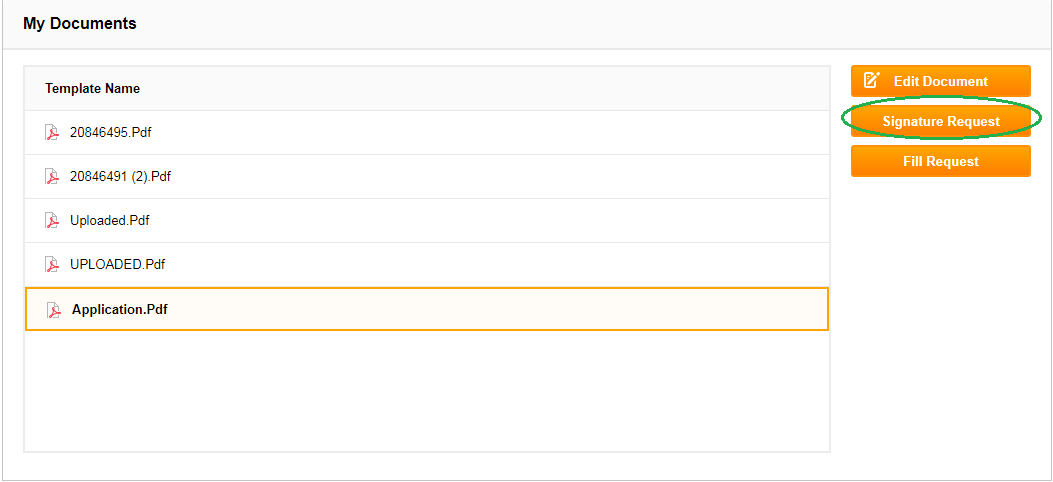Open the Edit Document button
Screen dimensions: 1053x482
940,81
